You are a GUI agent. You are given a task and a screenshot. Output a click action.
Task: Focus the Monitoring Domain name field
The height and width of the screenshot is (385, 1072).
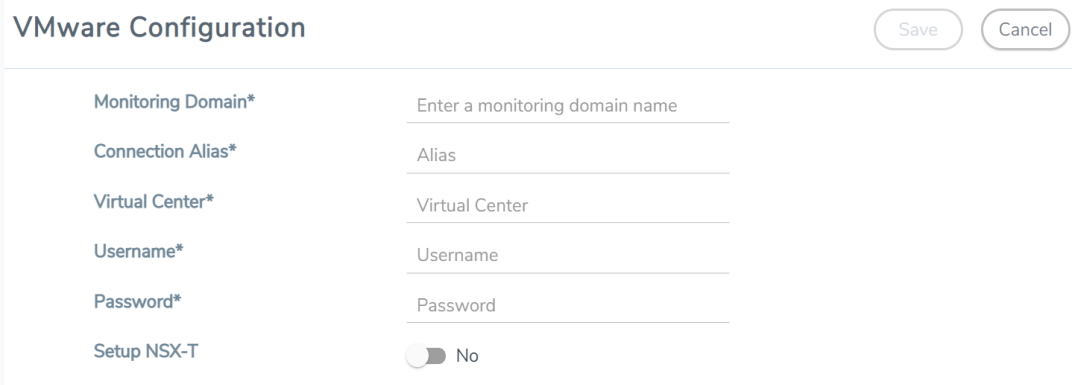pyautogui.click(x=567, y=106)
